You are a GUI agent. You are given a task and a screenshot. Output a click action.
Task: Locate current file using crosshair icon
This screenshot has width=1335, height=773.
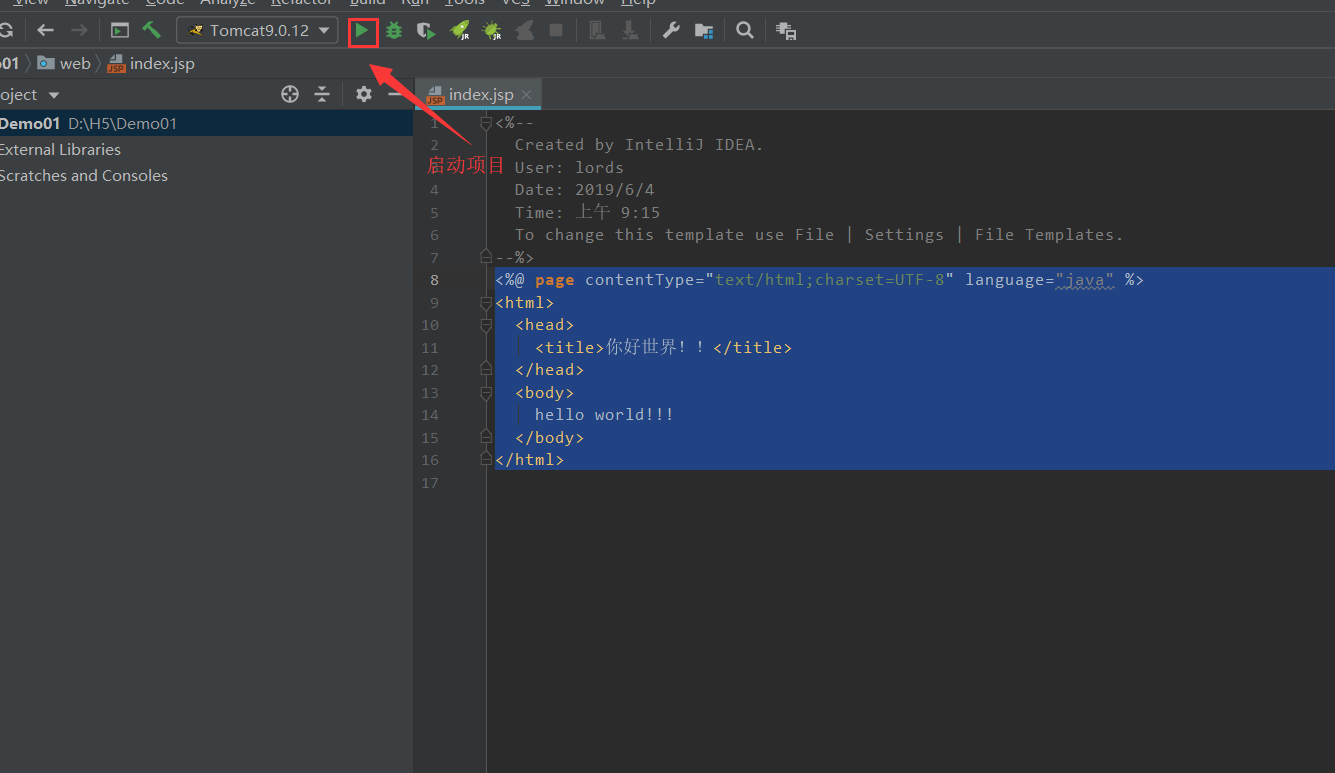tap(290, 94)
